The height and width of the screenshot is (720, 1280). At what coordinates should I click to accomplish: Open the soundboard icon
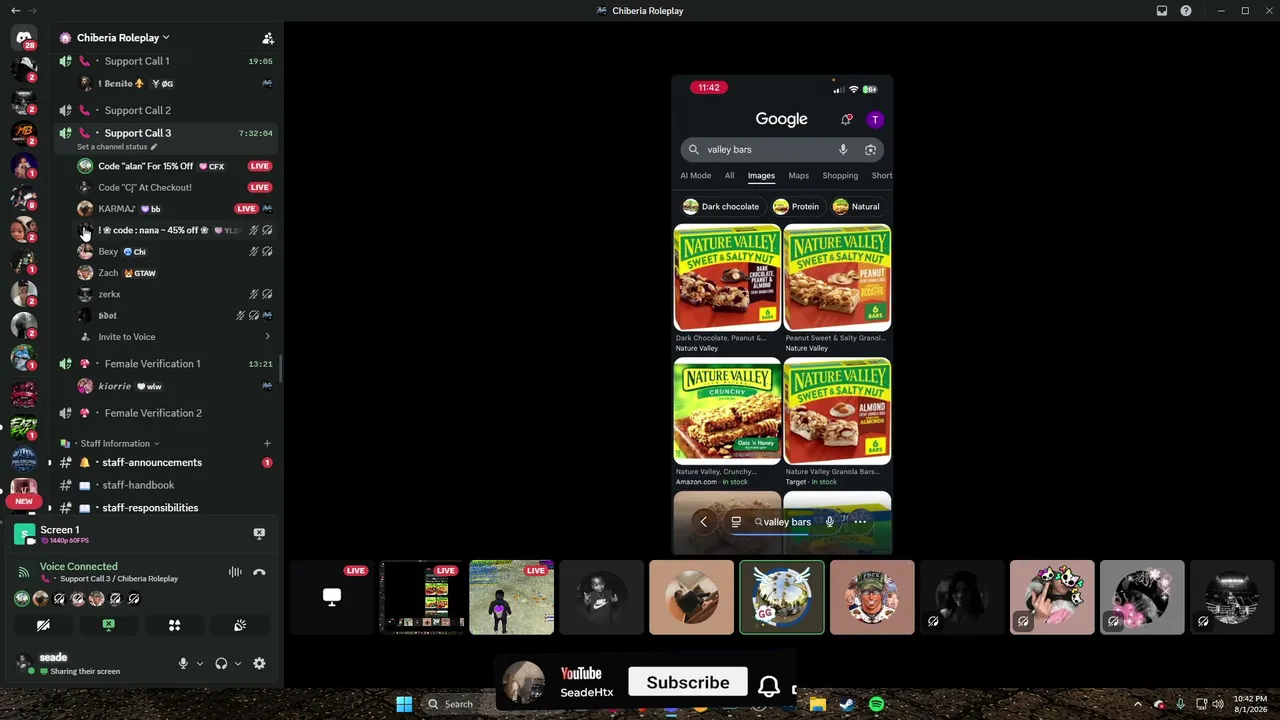pos(240,625)
